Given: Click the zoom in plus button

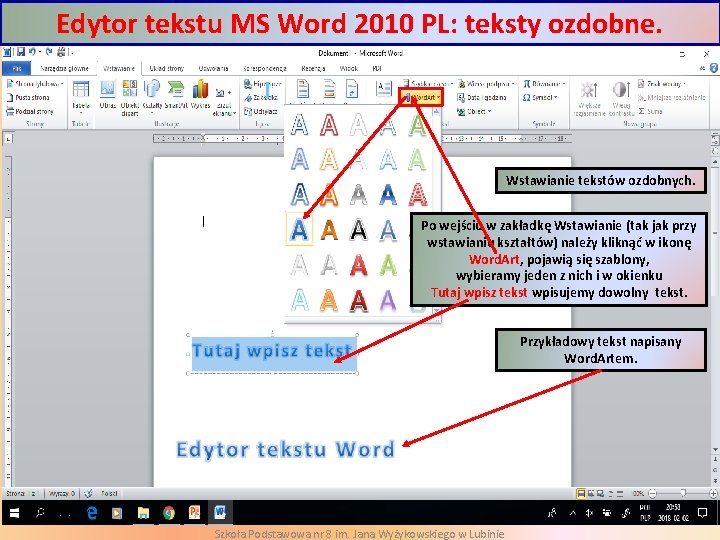Looking at the screenshot, I should coord(713,494).
